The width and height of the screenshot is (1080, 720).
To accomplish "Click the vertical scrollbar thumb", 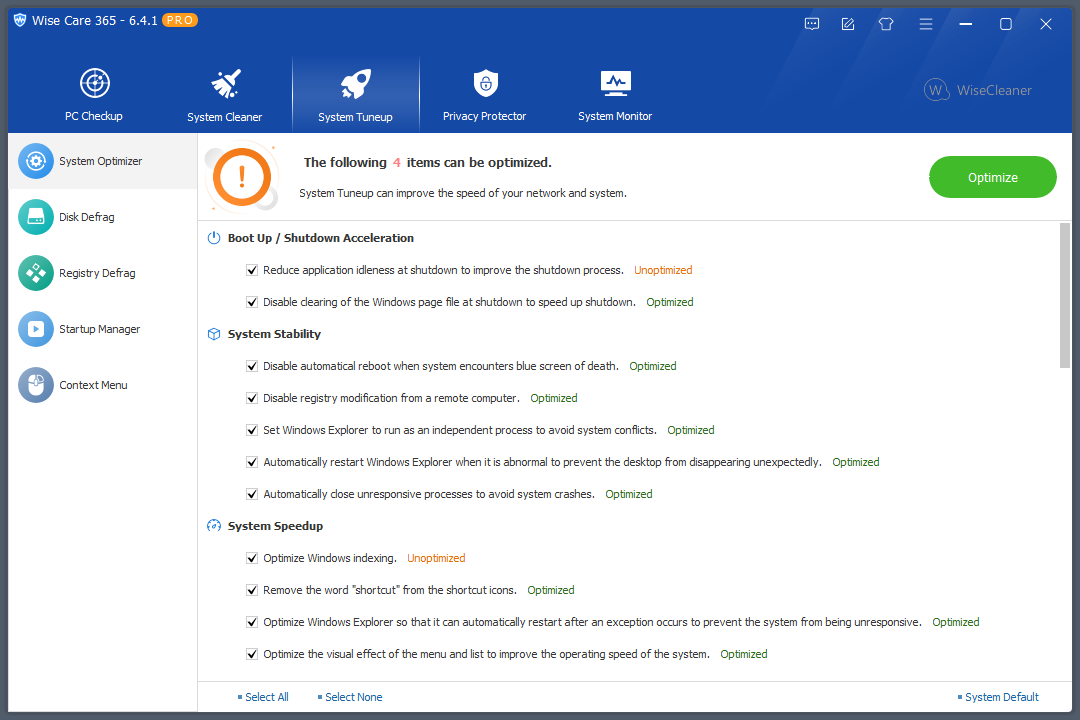I will pyautogui.click(x=1065, y=296).
